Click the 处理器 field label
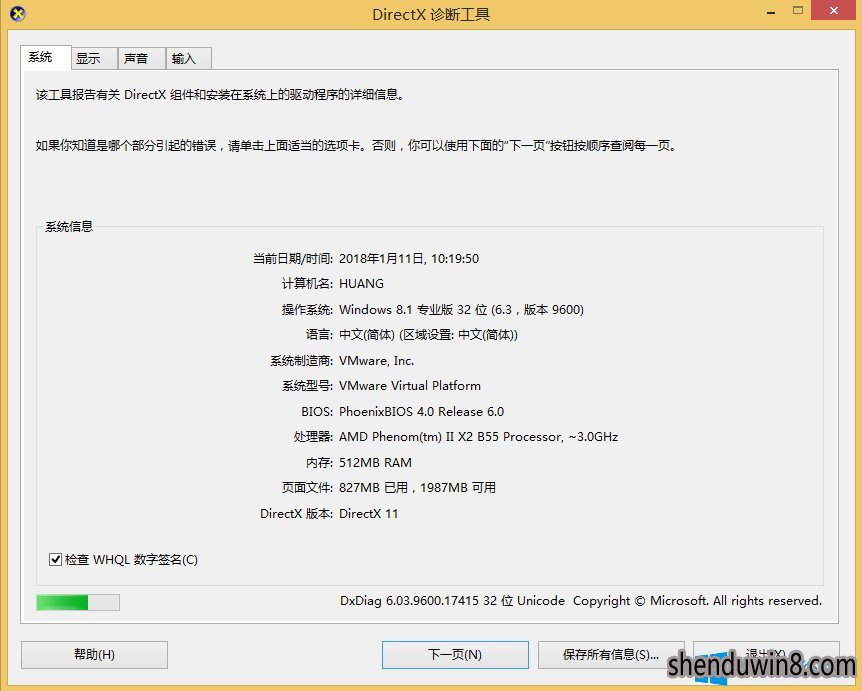 [313, 437]
